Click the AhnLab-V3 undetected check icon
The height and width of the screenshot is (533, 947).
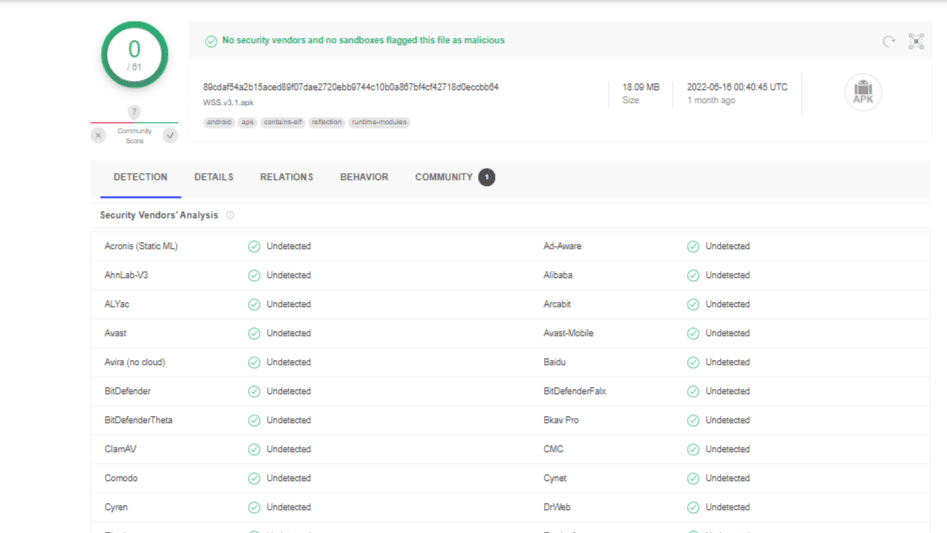pyautogui.click(x=254, y=275)
